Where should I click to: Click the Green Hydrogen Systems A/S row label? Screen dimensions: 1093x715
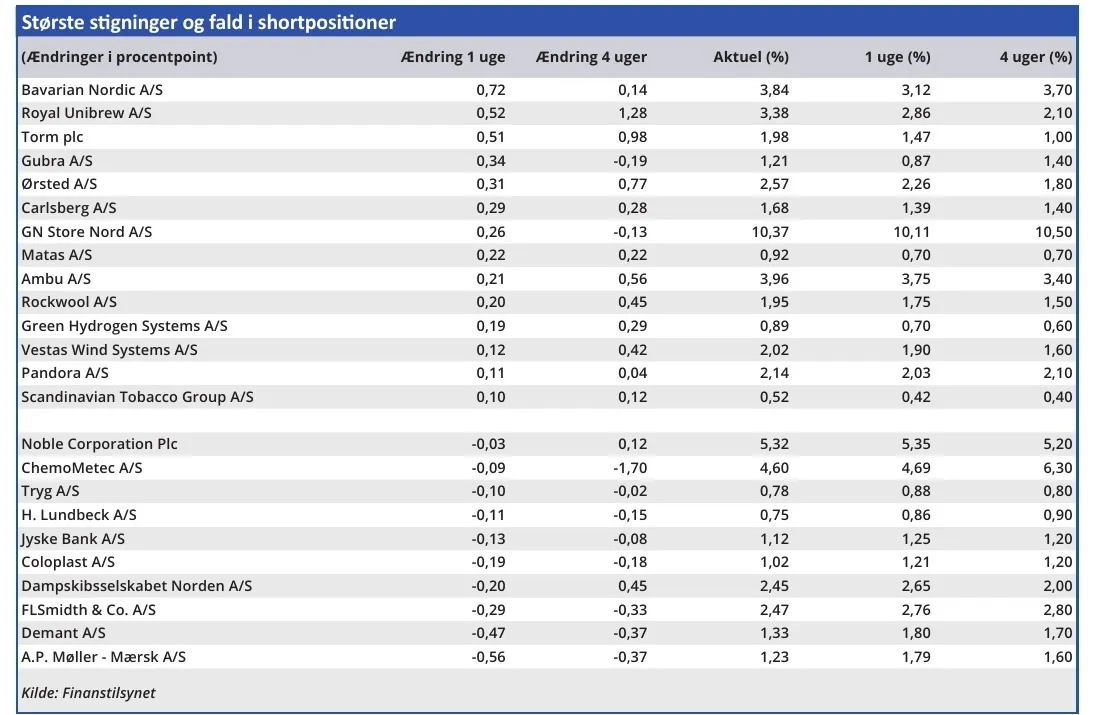pos(124,326)
